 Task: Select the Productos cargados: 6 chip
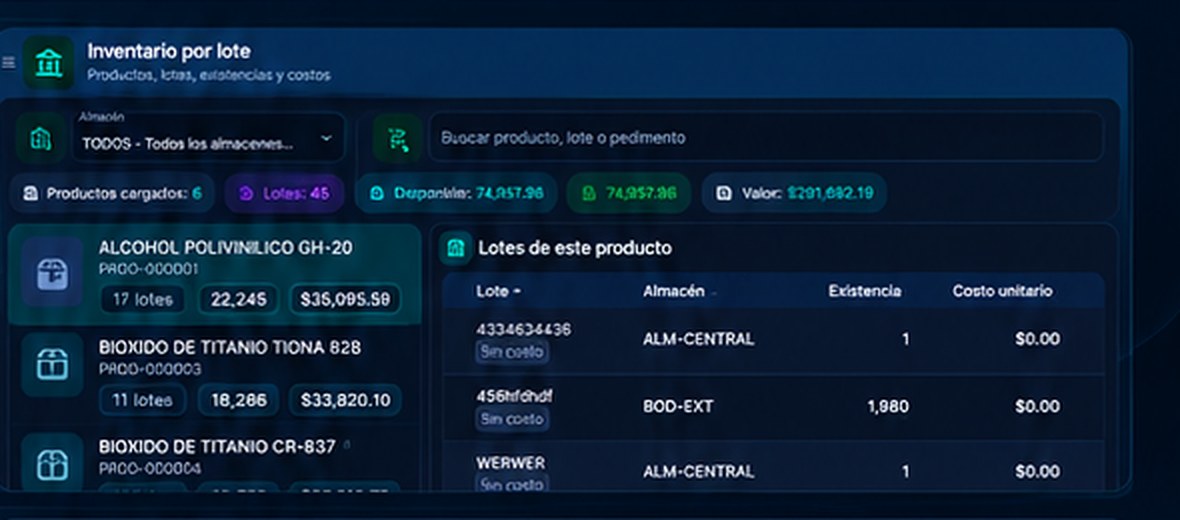click(x=112, y=193)
